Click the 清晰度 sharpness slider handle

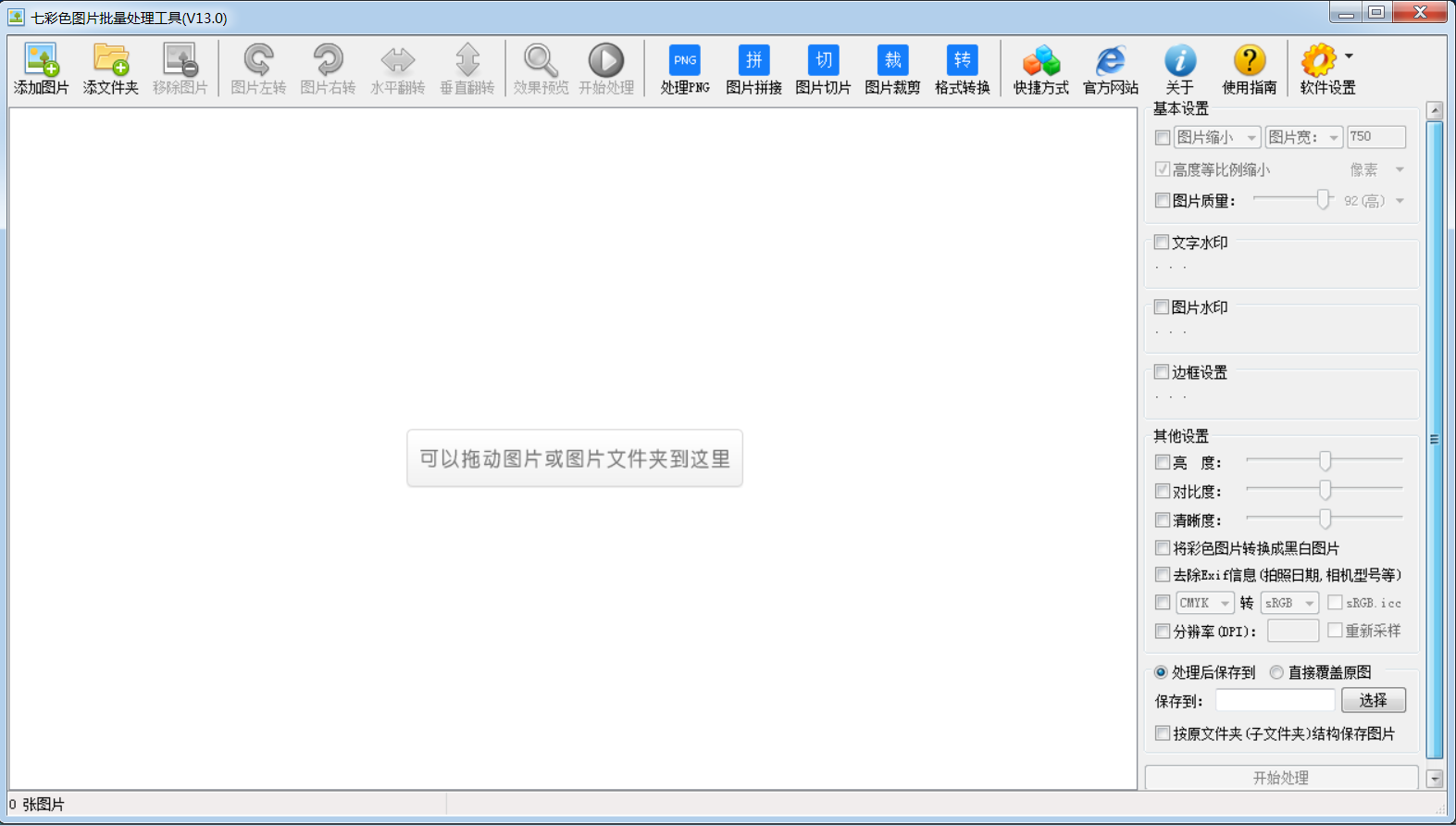pyautogui.click(x=1325, y=518)
